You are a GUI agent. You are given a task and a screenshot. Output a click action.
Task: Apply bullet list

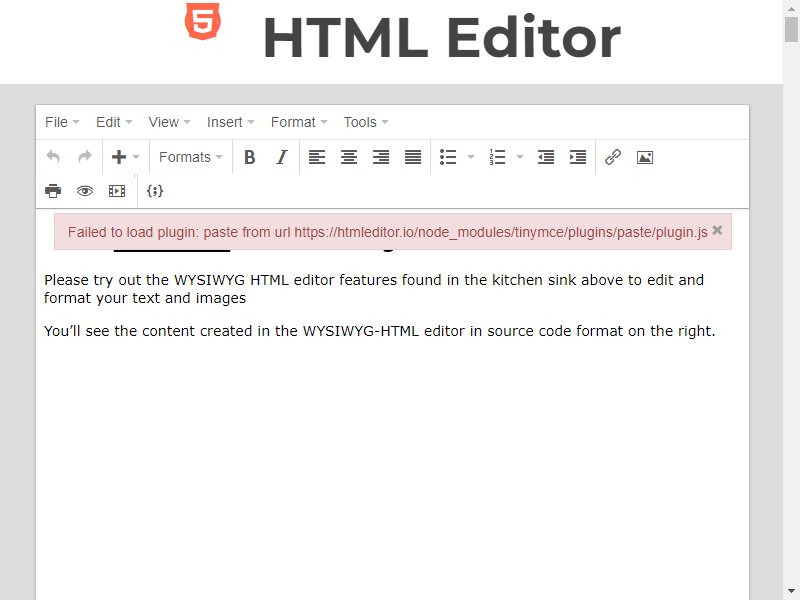coord(448,157)
